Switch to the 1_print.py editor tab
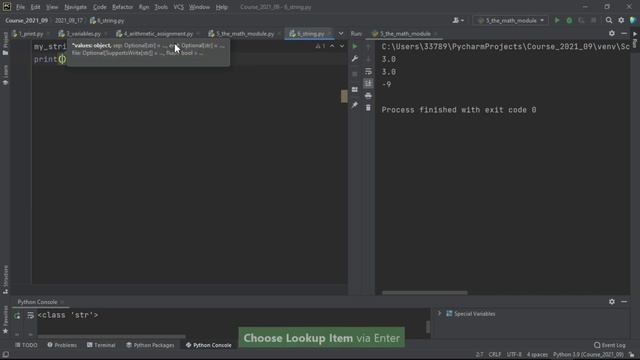Image resolution: width=640 pixels, height=360 pixels. coord(31,34)
